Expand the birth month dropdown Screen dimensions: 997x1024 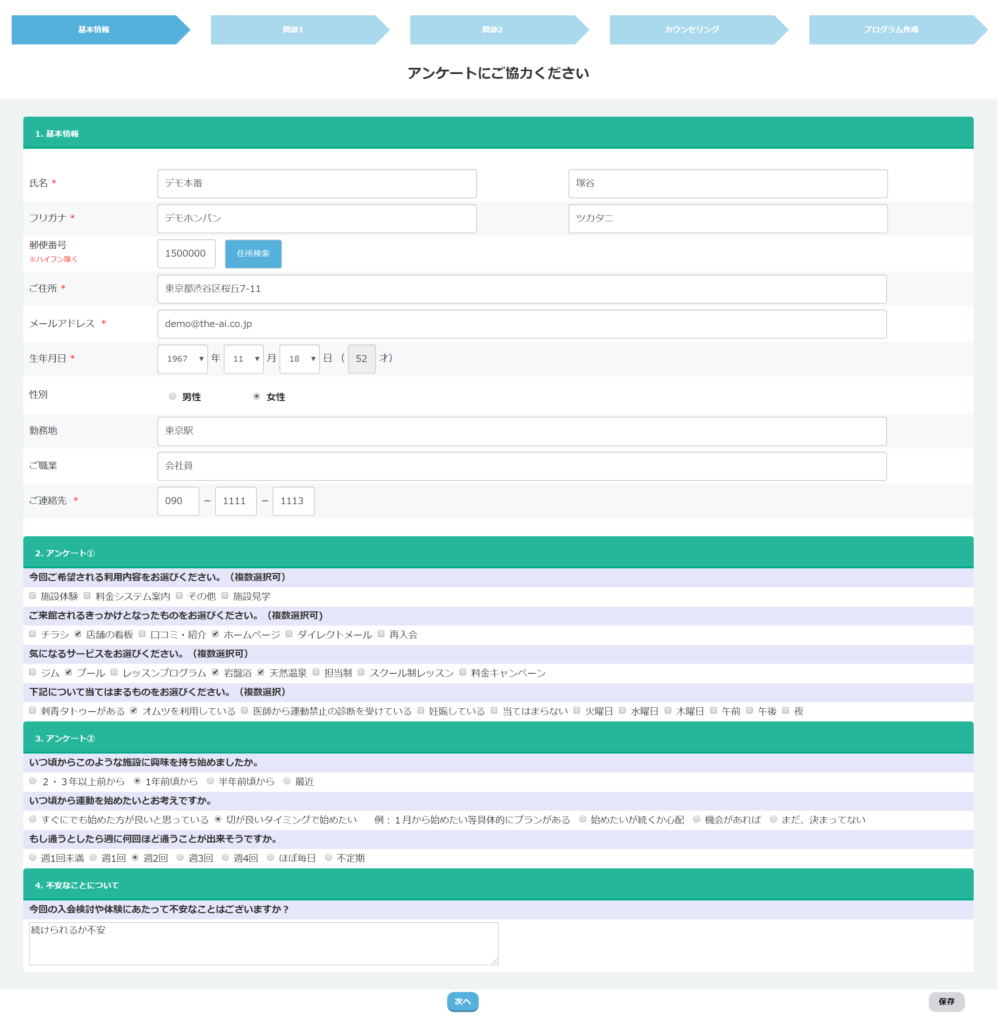(243, 359)
